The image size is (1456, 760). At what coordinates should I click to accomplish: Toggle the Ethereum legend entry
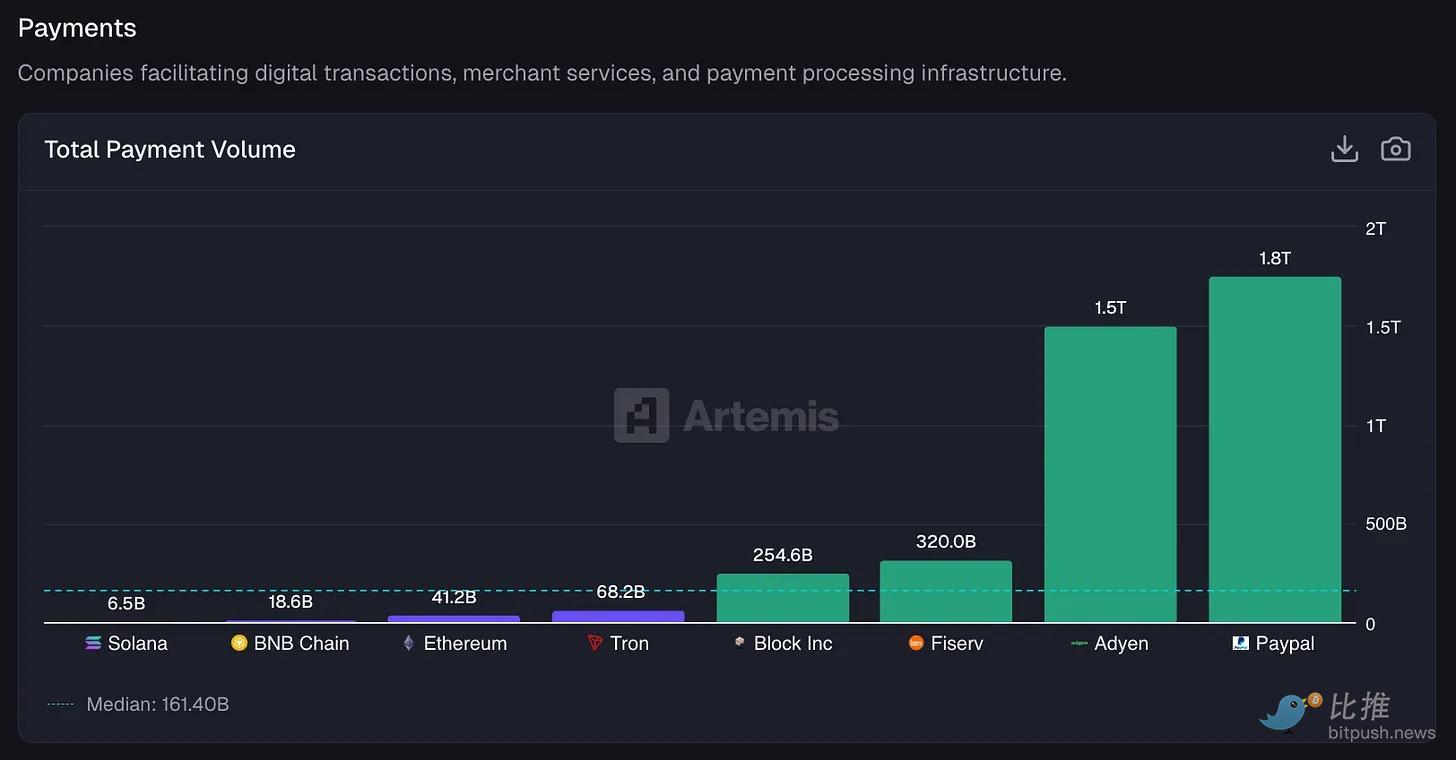[x=455, y=643]
